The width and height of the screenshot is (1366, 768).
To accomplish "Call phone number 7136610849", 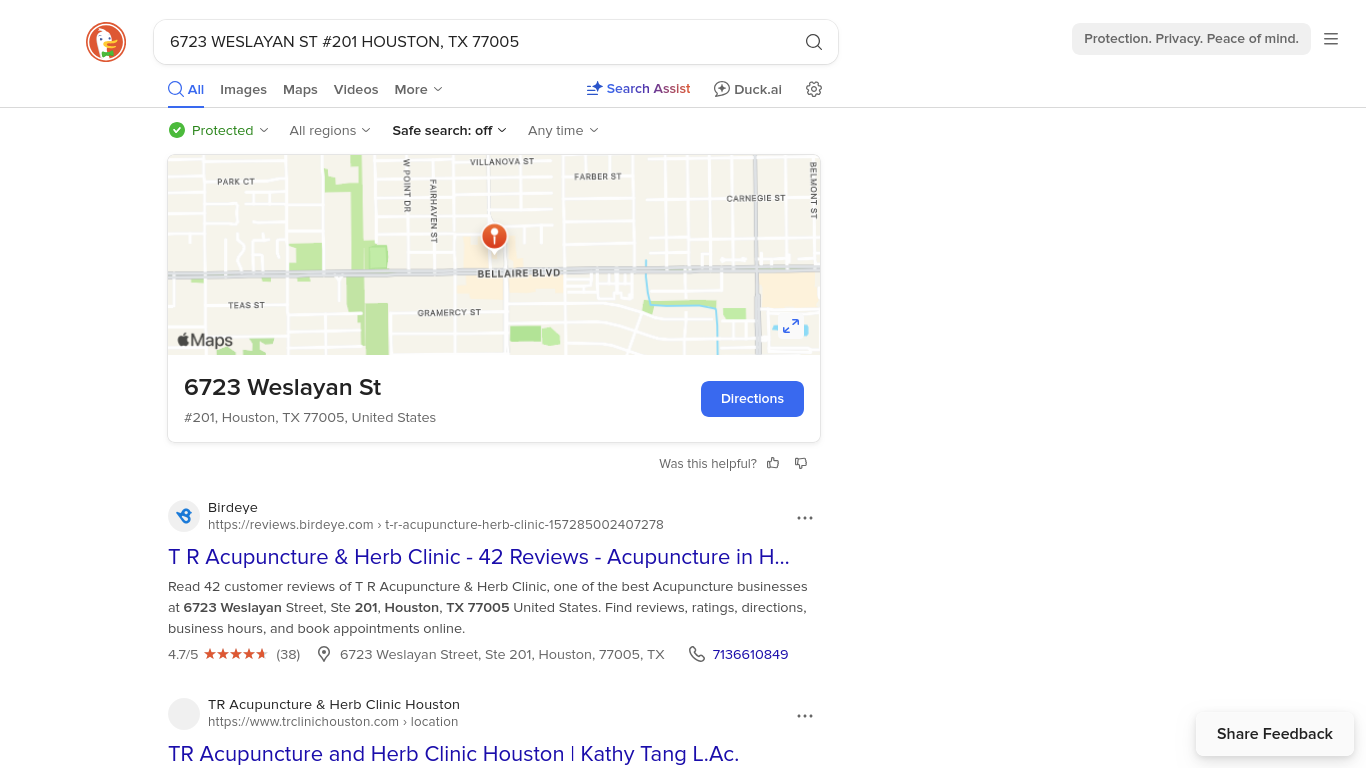I will (750, 654).
